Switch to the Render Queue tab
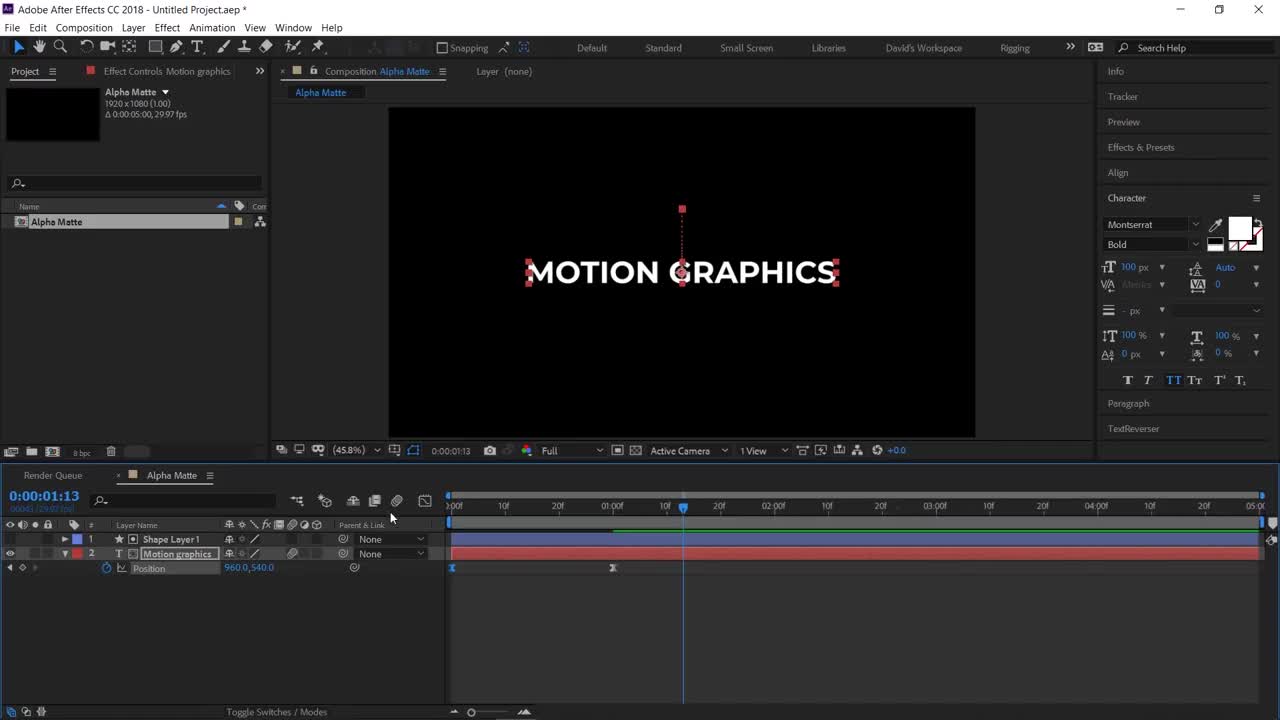This screenshot has width=1280, height=720. click(53, 475)
